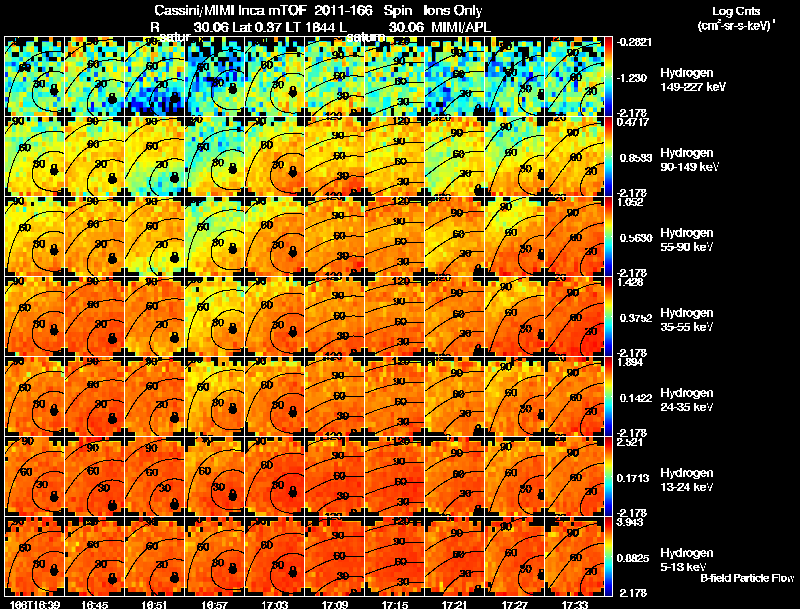
Task: Select the color bar beside Hydrogen 5-13 keV
Action: [608, 557]
